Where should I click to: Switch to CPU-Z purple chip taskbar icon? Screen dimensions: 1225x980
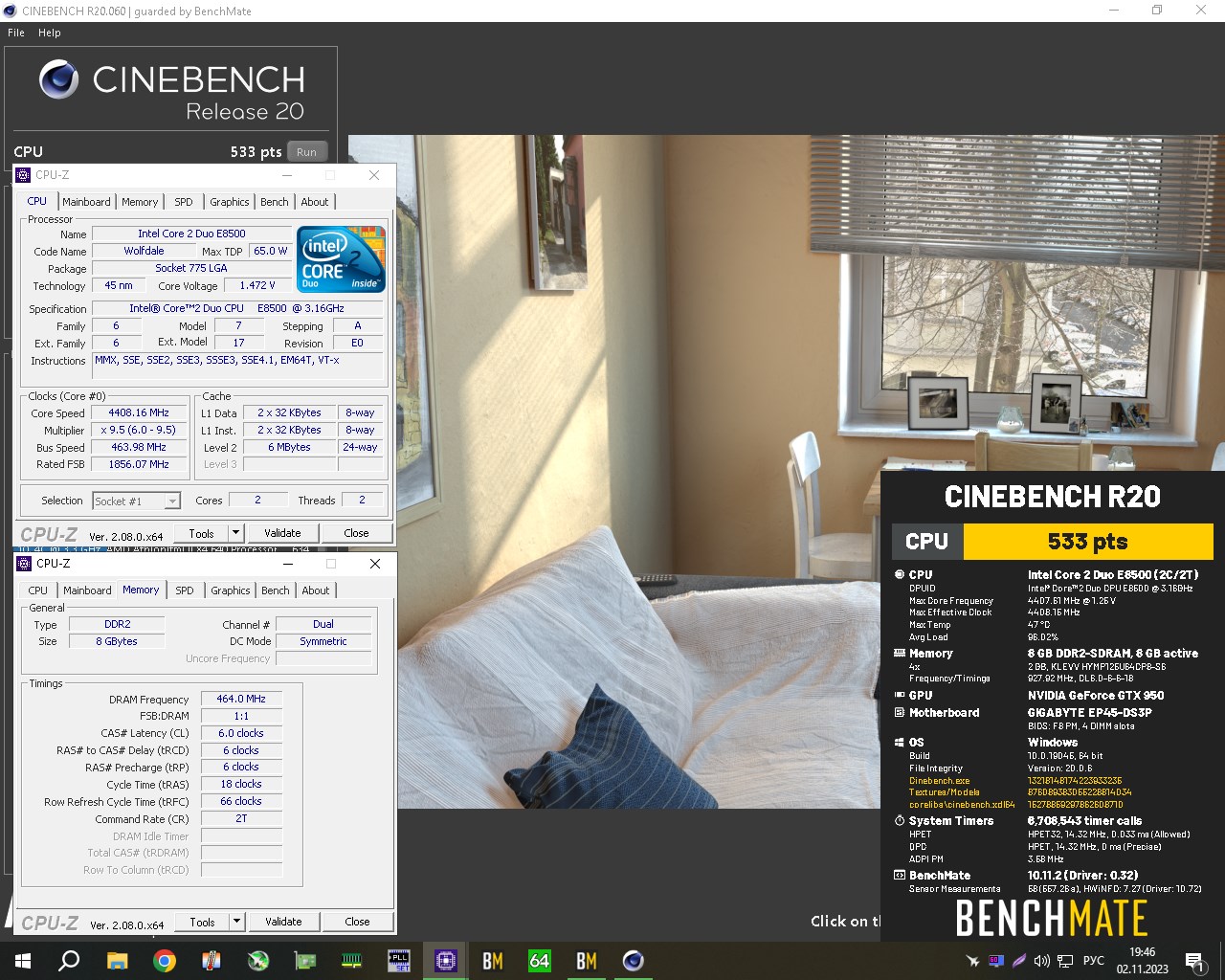pyautogui.click(x=445, y=961)
